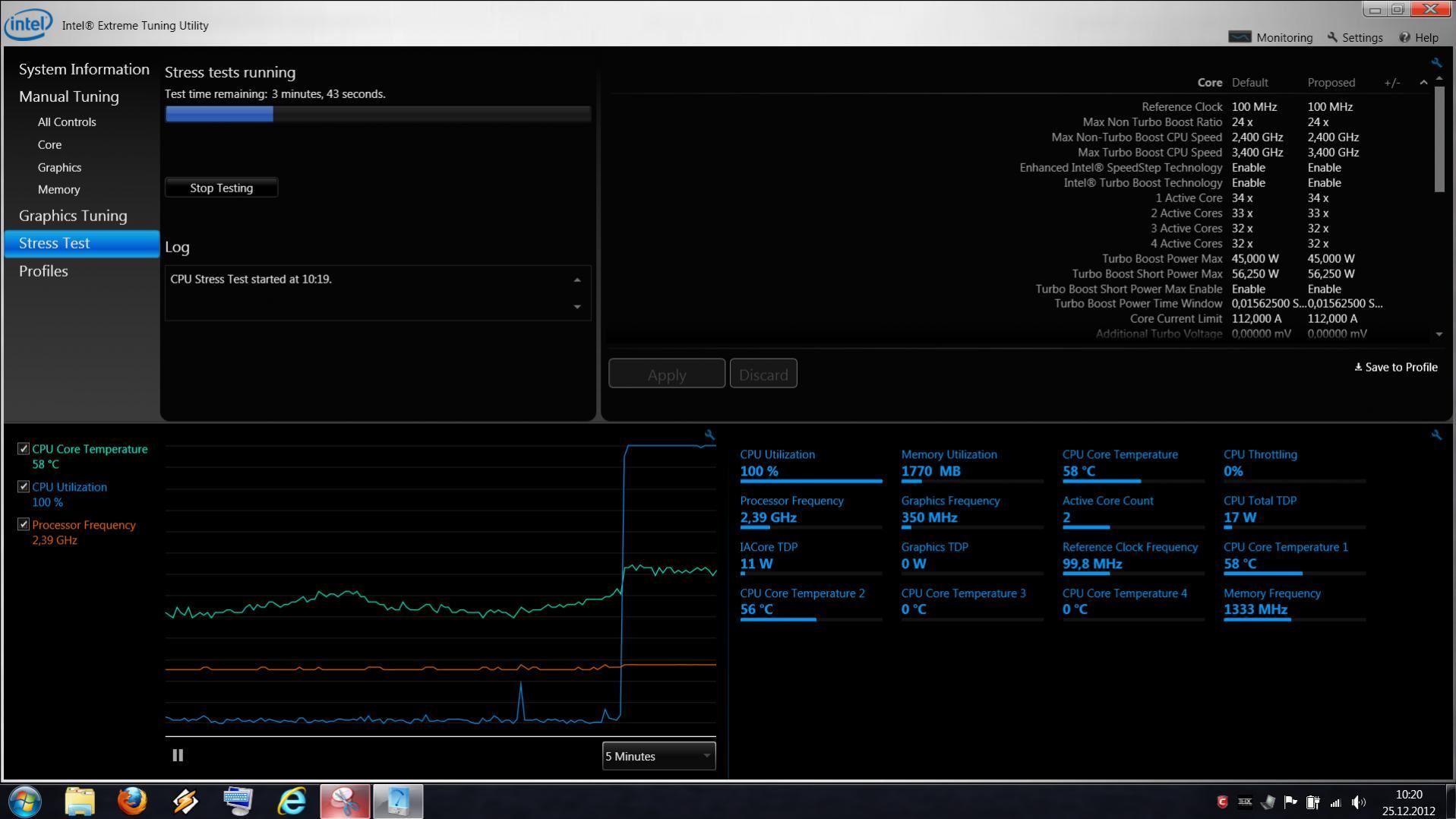Click wrench icon above tuning parameters
The image size is (1456, 819).
(1435, 62)
